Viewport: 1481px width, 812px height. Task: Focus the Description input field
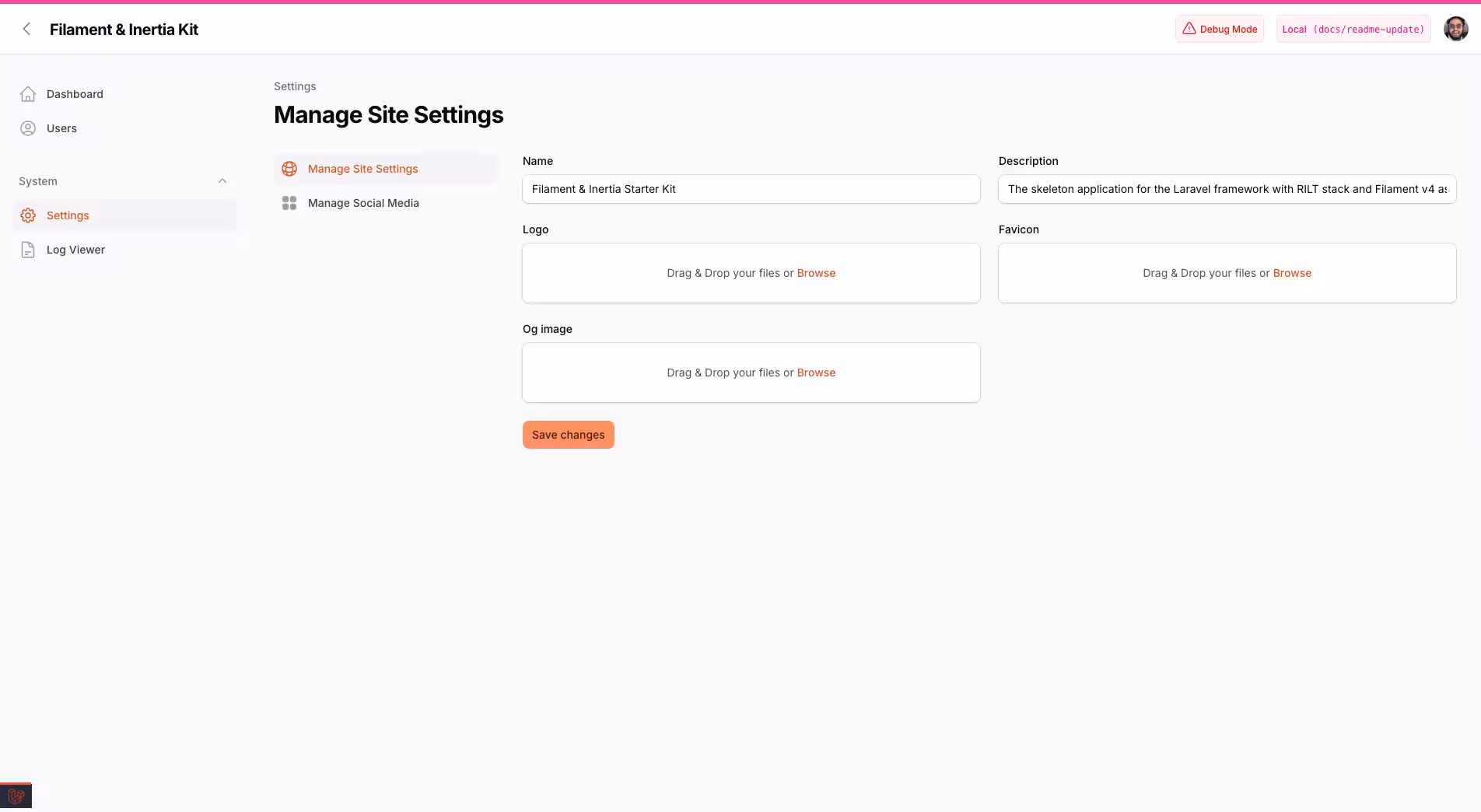[x=1227, y=189]
